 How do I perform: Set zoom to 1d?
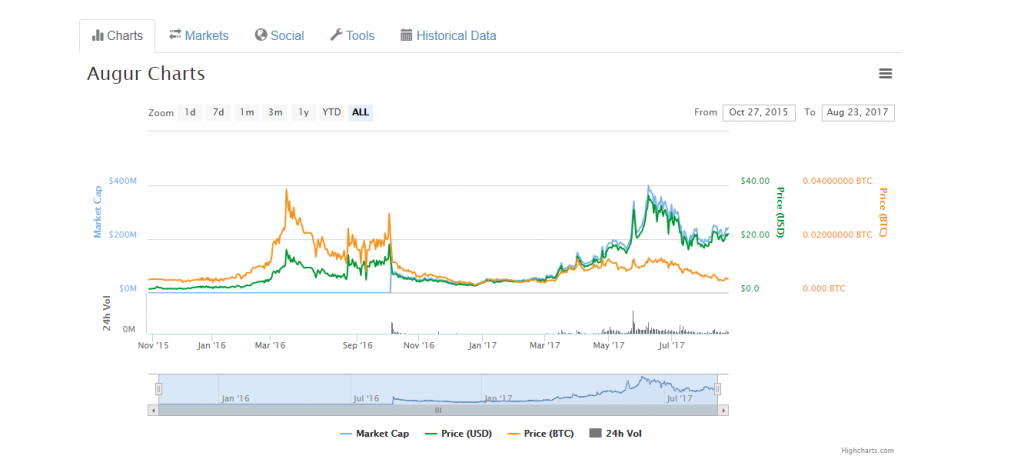(x=190, y=112)
